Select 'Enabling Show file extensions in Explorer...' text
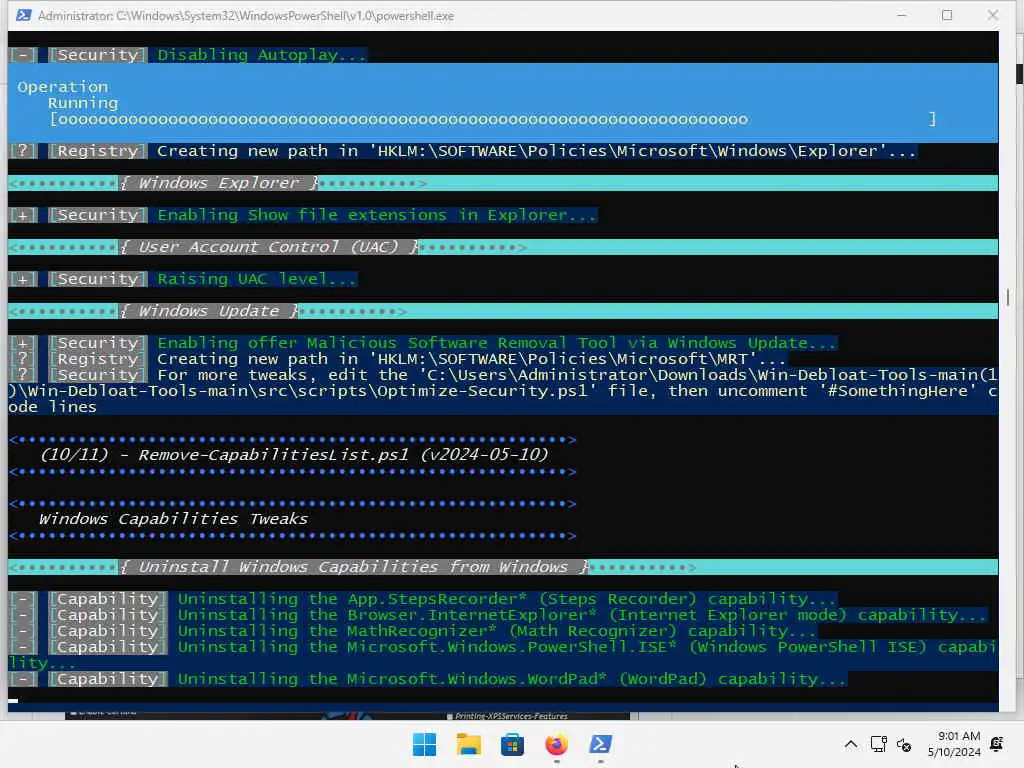This screenshot has width=1024, height=768. 377,215
